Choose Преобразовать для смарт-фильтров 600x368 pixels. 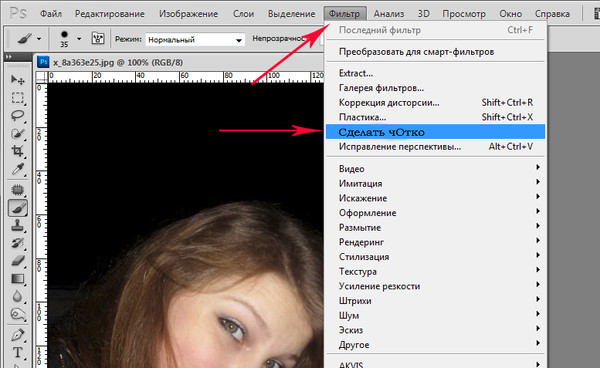[x=435, y=51]
